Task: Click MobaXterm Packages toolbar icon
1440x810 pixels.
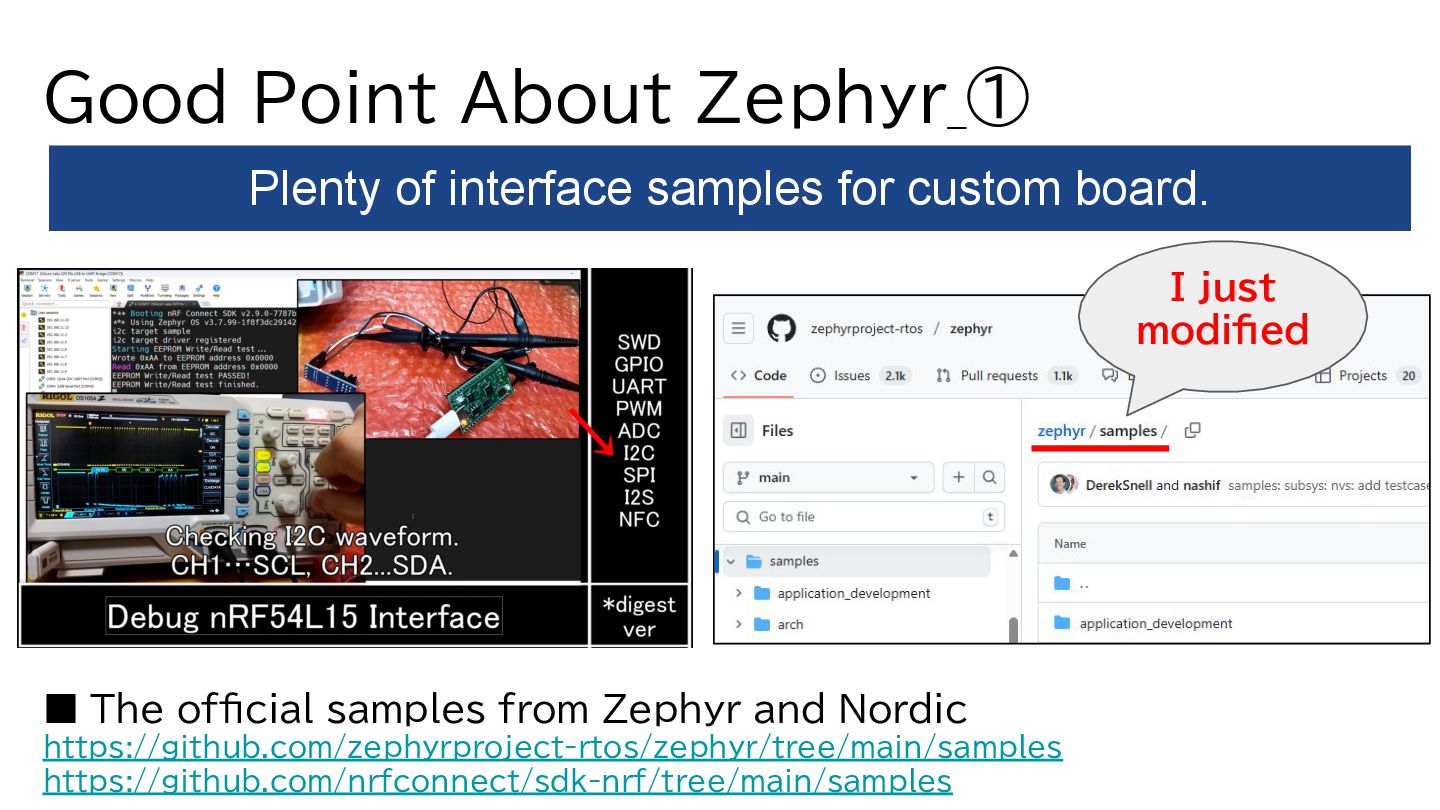Action: [x=182, y=288]
